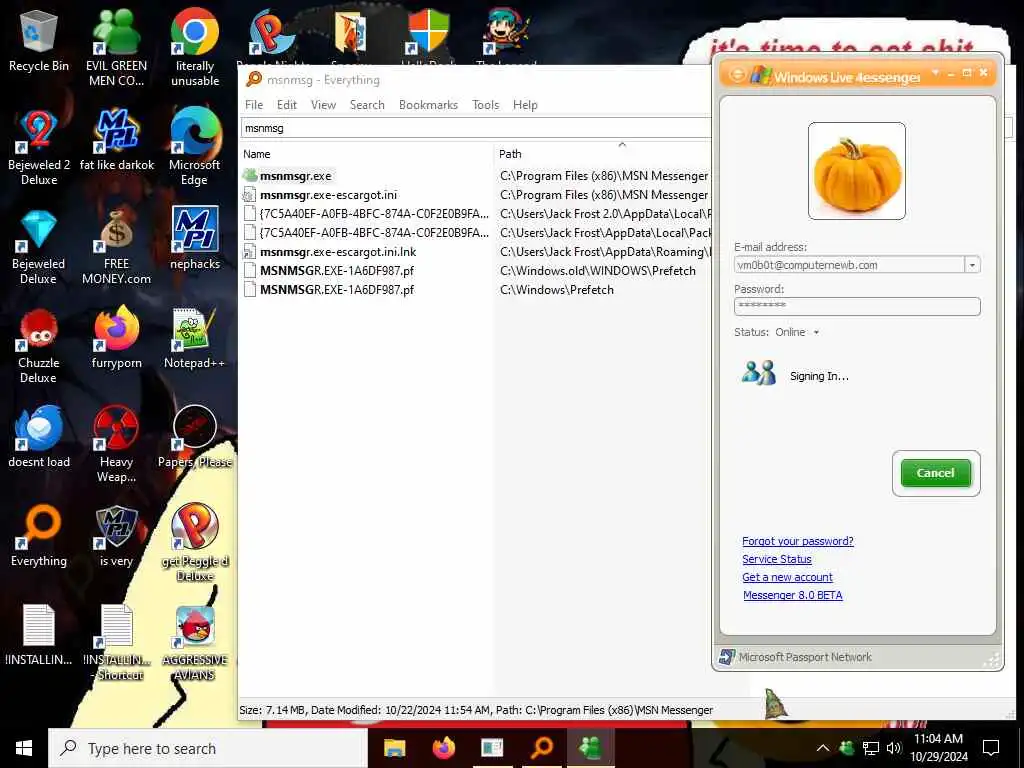Switch to the Everything taskbar icon
The width and height of the screenshot is (1024, 768).
542,748
